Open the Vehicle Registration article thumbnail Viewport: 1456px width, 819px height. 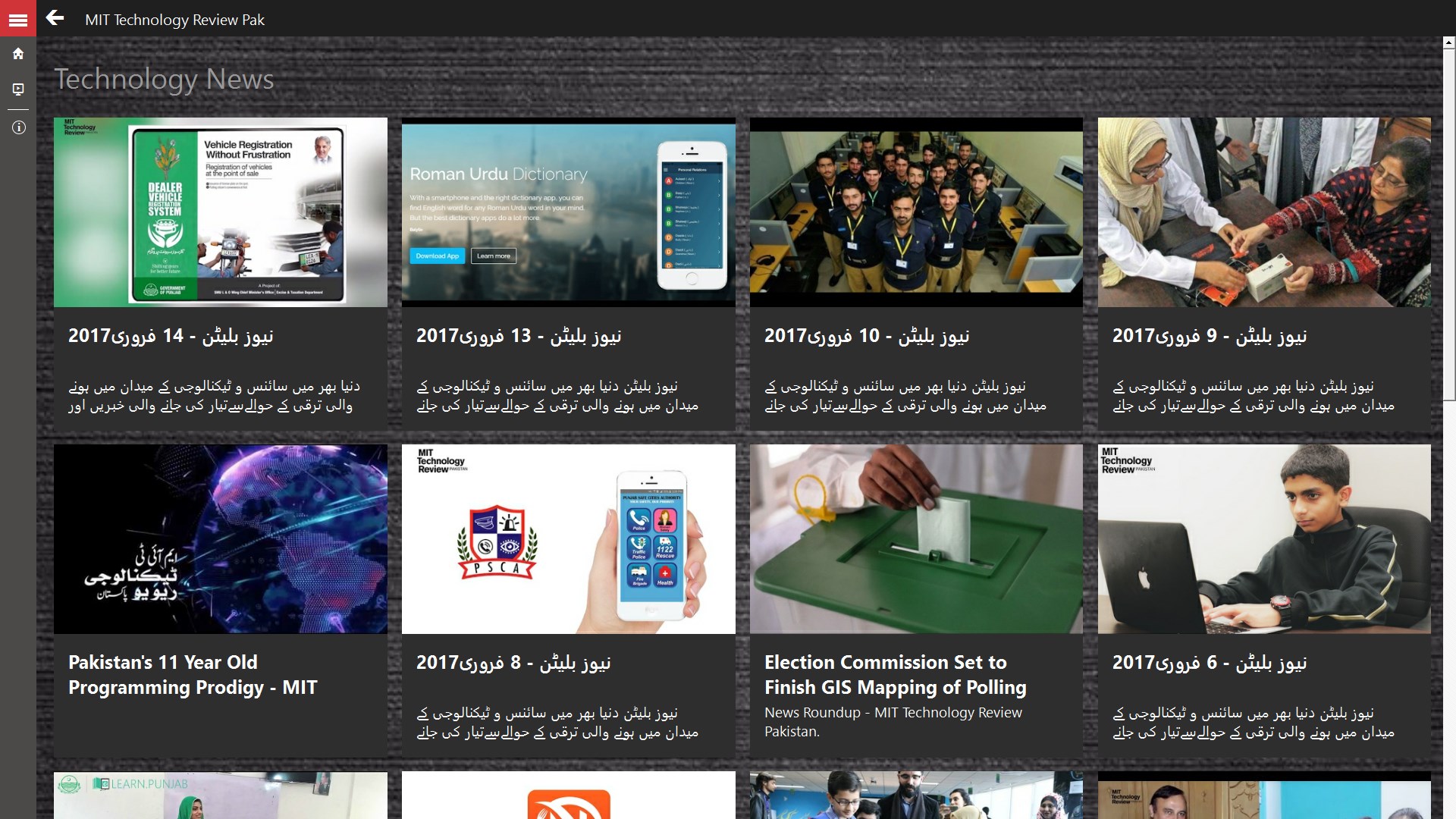point(220,212)
